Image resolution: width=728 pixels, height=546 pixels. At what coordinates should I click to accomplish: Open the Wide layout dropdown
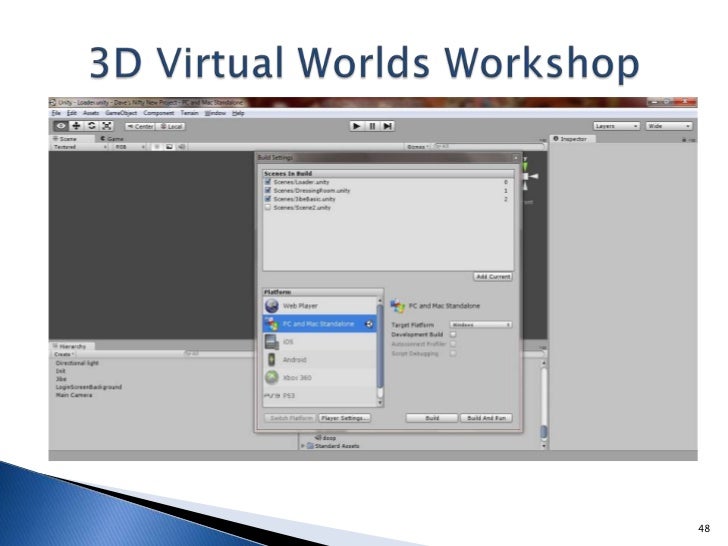tap(669, 126)
